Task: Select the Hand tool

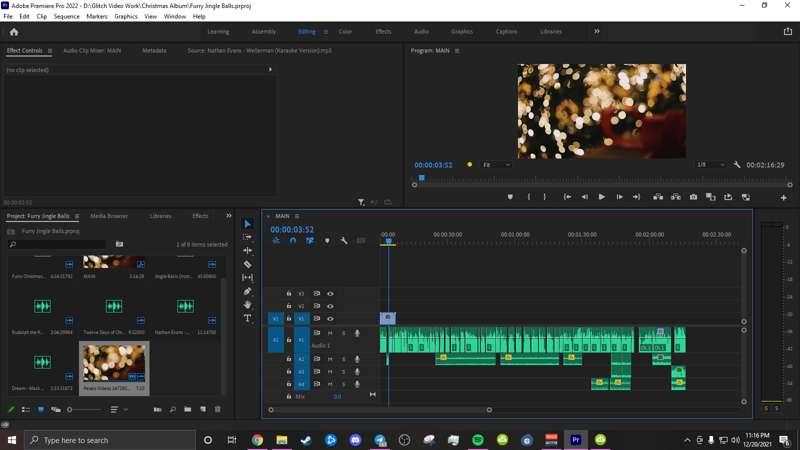Action: (247, 305)
